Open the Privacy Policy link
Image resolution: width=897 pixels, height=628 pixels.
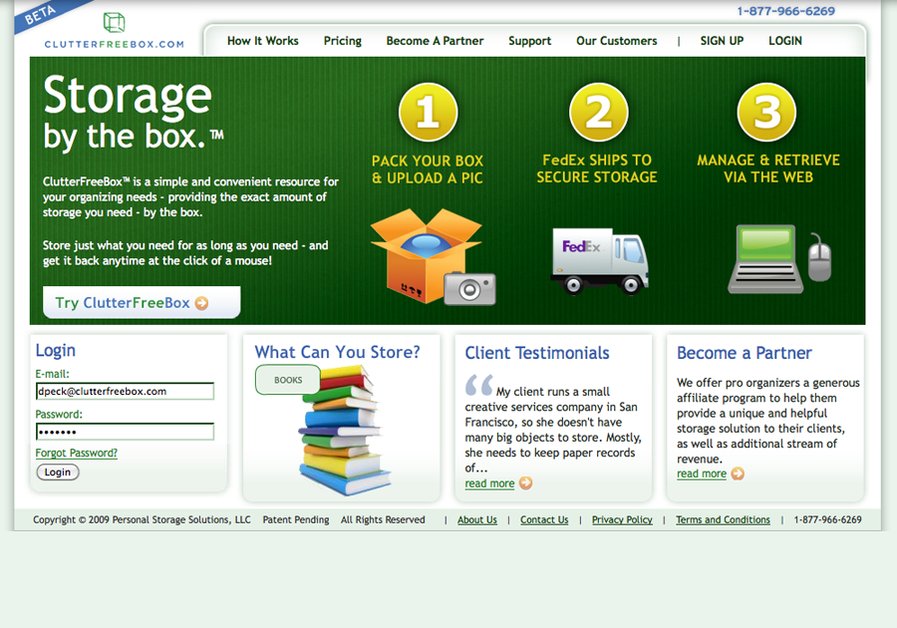(x=621, y=520)
